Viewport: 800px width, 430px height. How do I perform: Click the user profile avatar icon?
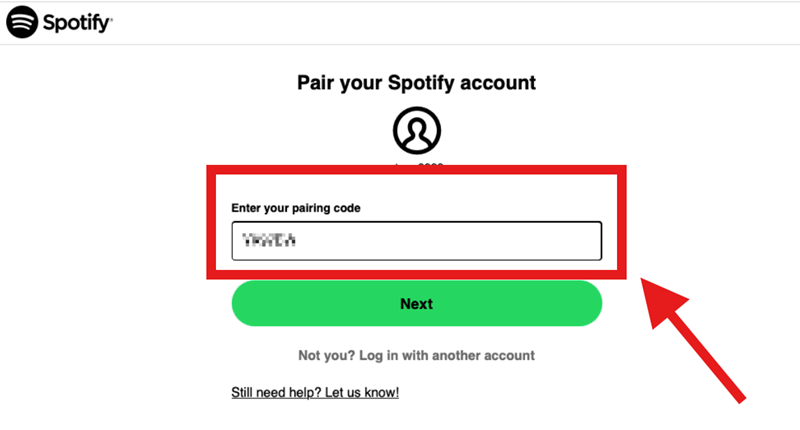pyautogui.click(x=416, y=128)
